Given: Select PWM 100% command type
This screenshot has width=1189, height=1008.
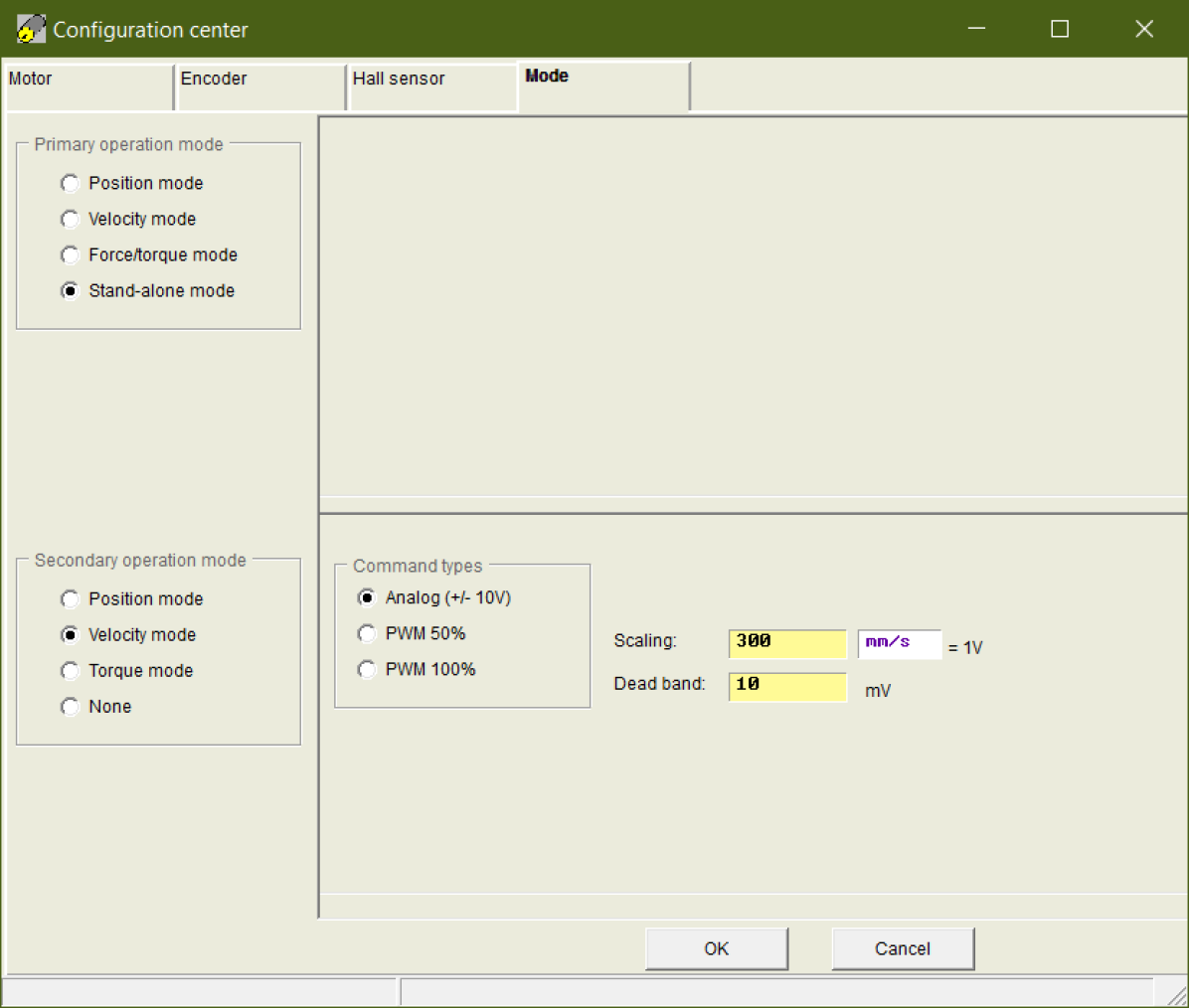Looking at the screenshot, I should click(367, 669).
